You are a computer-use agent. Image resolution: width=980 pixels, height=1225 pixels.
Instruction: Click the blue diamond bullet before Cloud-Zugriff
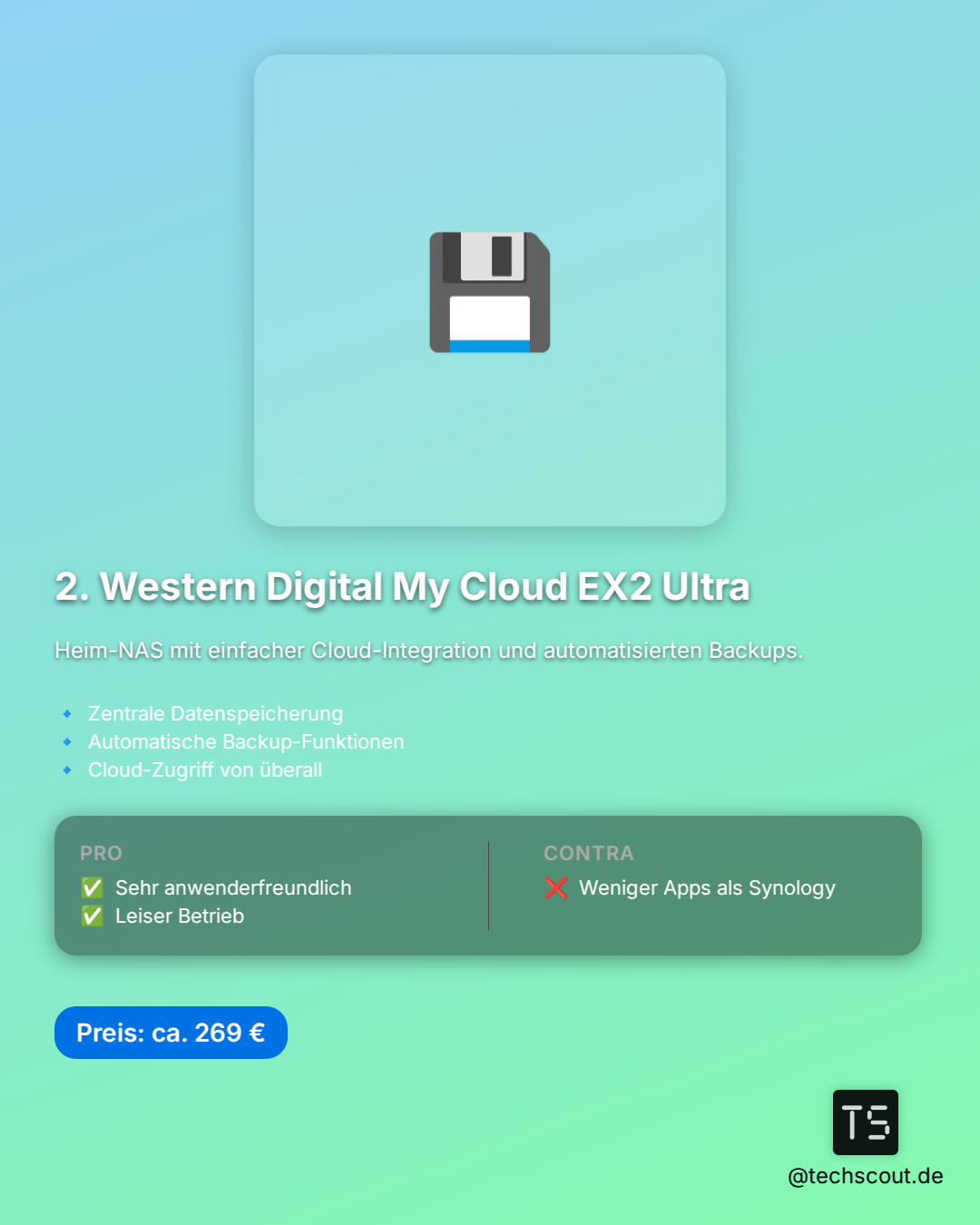pos(67,770)
